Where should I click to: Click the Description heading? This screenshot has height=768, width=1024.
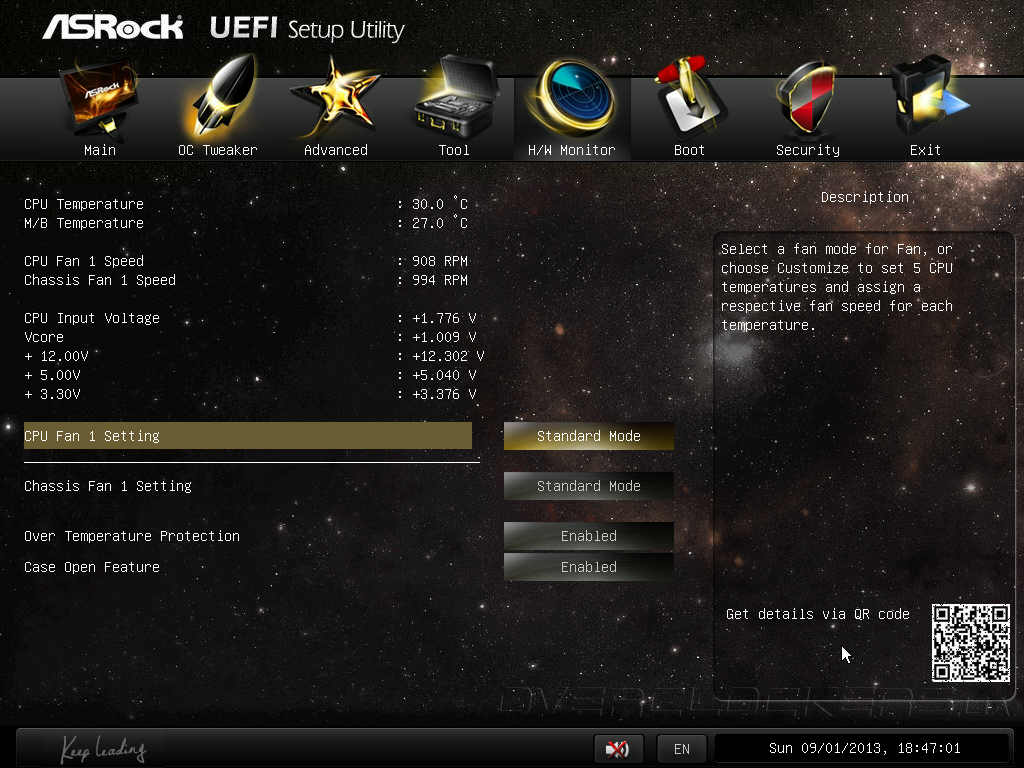point(865,197)
